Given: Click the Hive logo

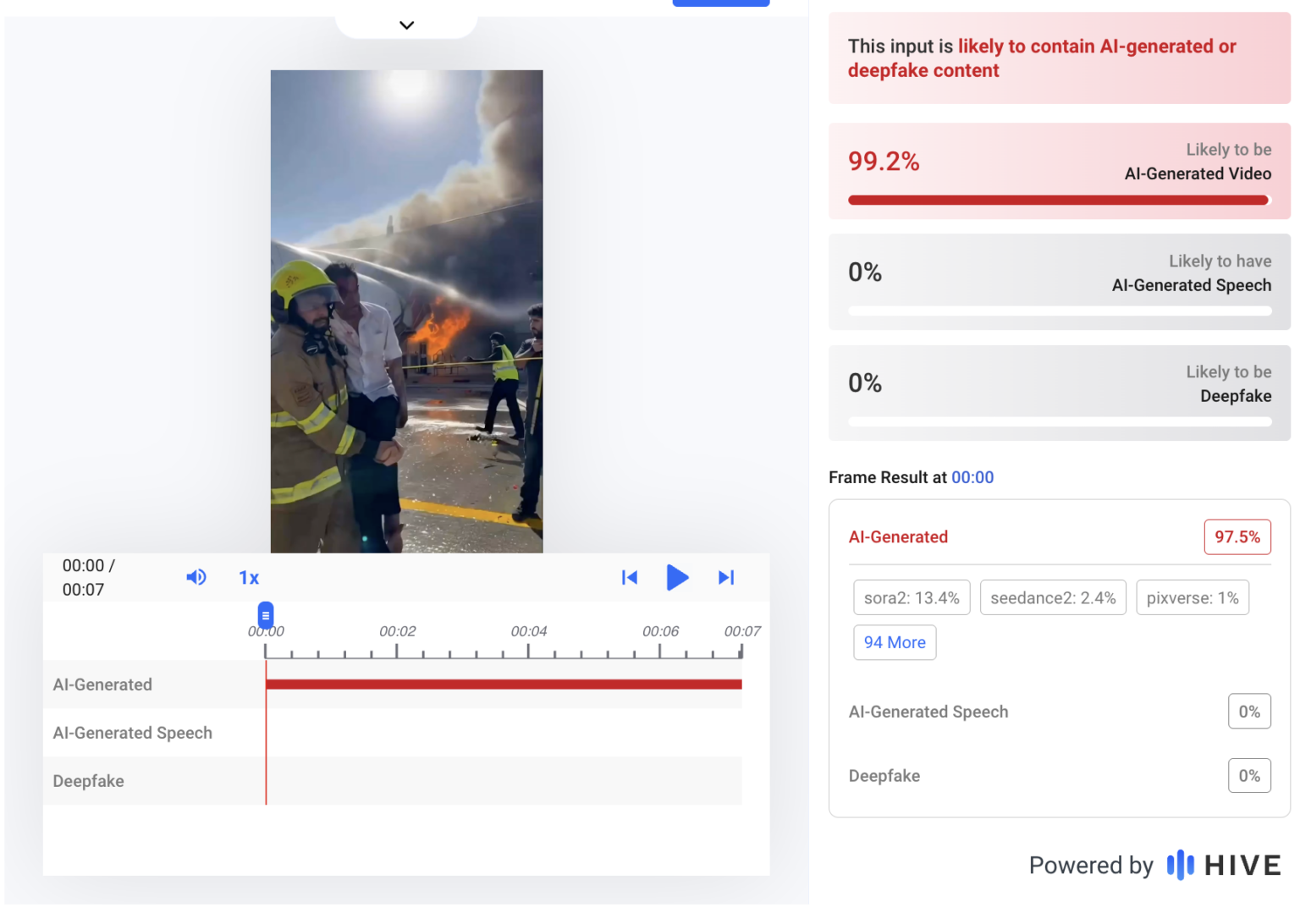Looking at the screenshot, I should coord(1224,865).
